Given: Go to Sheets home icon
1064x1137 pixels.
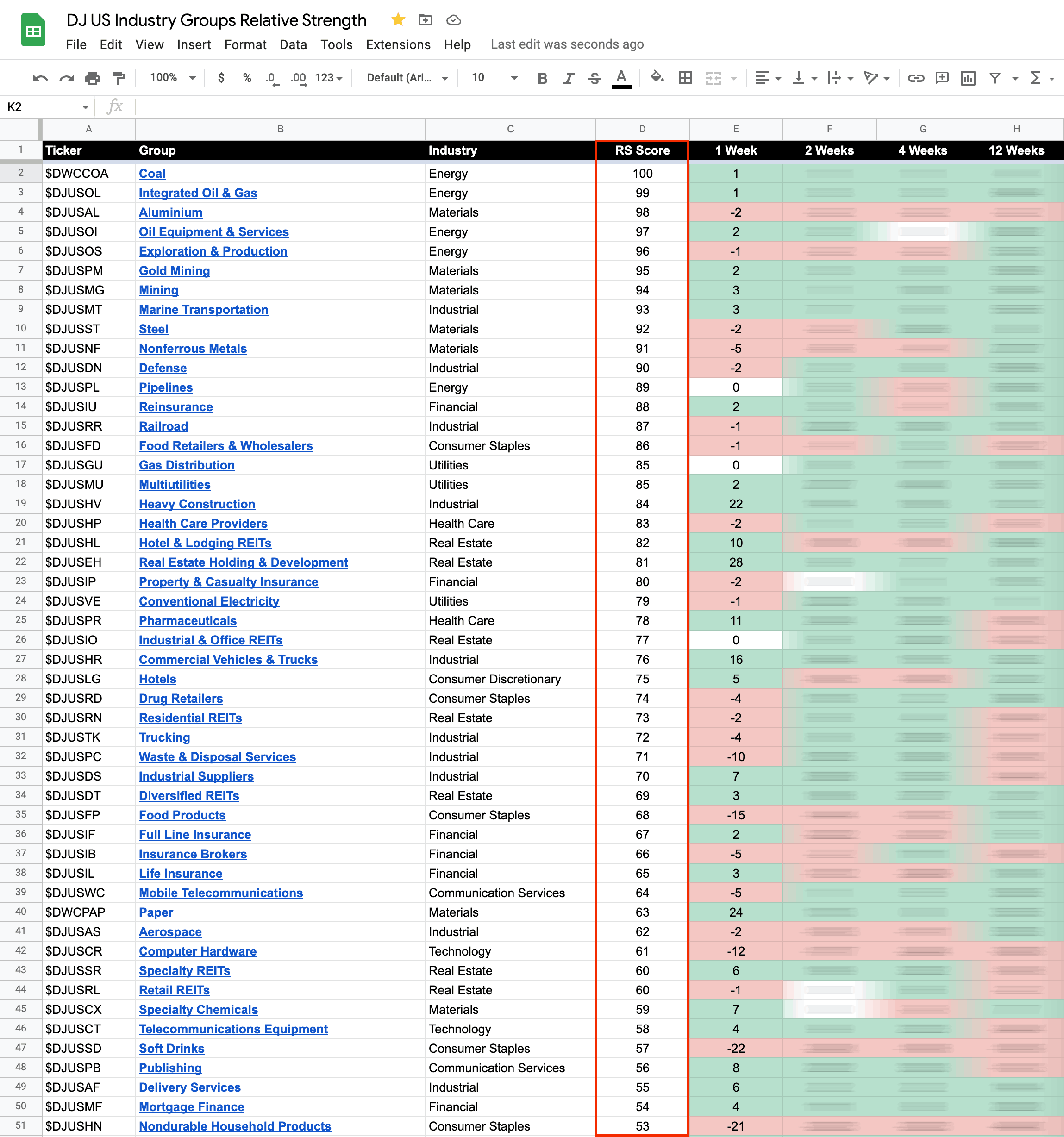Looking at the screenshot, I should (33, 30).
